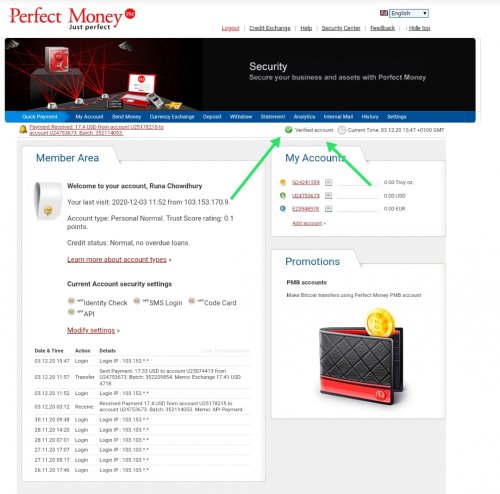Screen dimensions: 500x494
Task: Open the Send Money menu
Action: click(126, 117)
